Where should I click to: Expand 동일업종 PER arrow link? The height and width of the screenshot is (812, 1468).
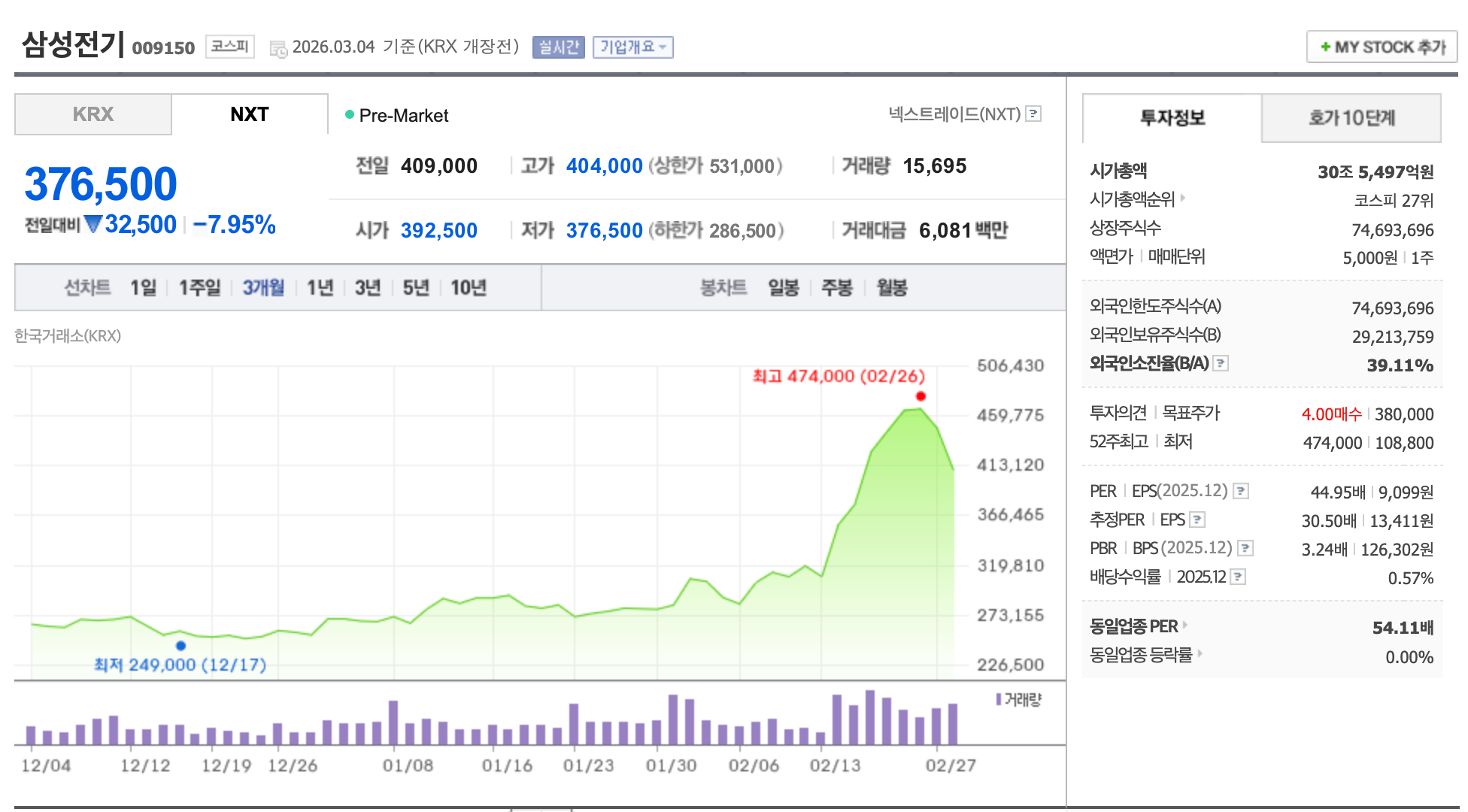coord(1185,625)
